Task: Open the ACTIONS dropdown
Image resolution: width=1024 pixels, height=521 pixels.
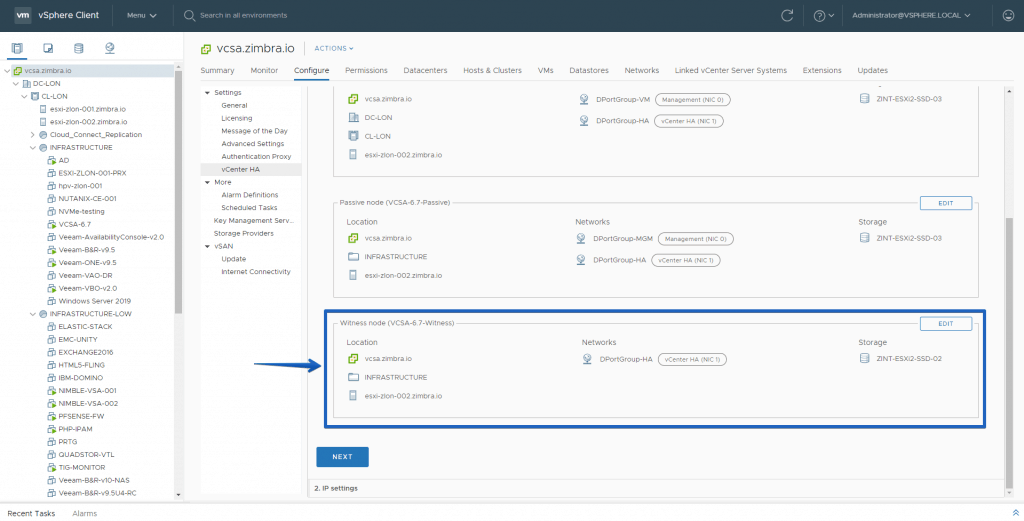Action: pos(334,48)
